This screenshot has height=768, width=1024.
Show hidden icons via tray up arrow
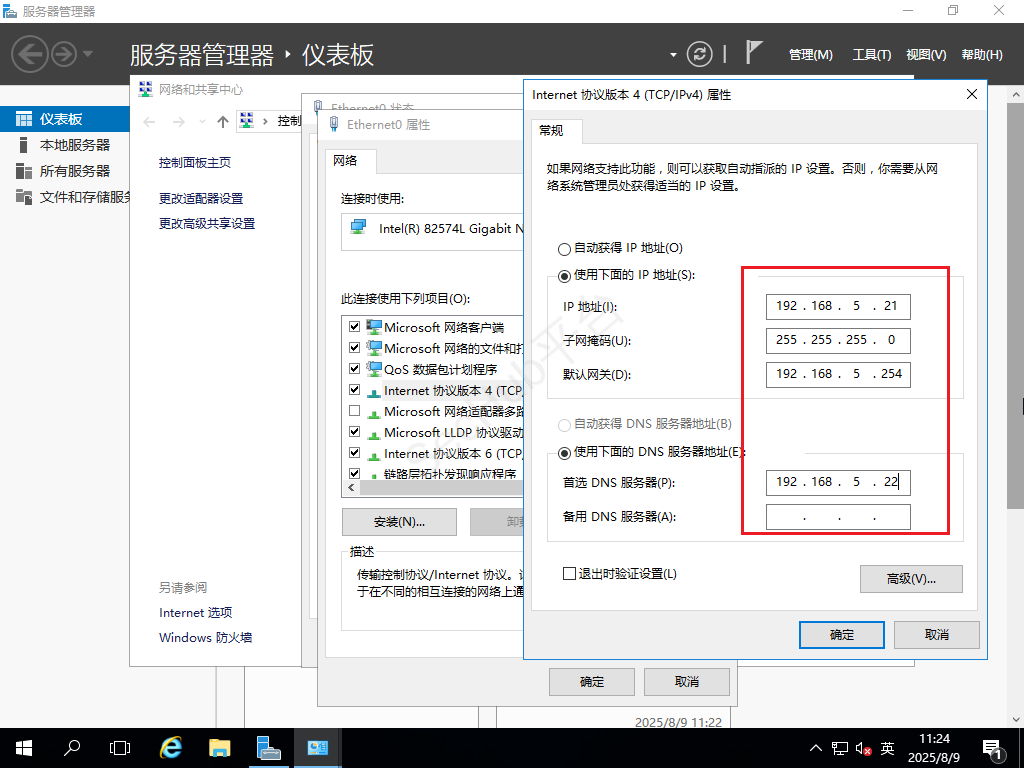[x=816, y=747]
